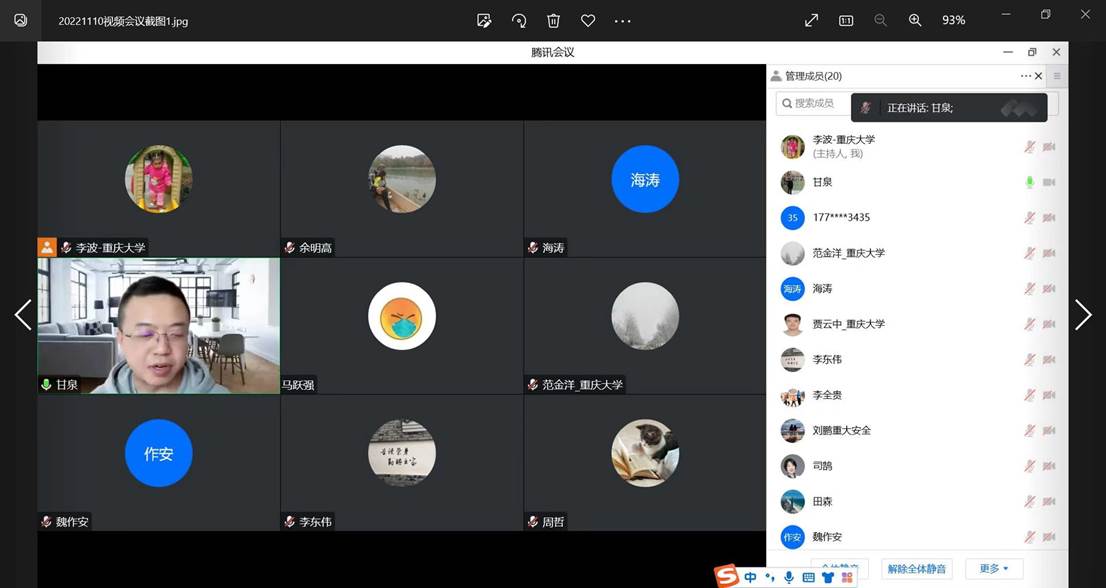The image size is (1106, 588).
Task: Switch Sogou input between 中 and English
Action: pyautogui.click(x=750, y=577)
